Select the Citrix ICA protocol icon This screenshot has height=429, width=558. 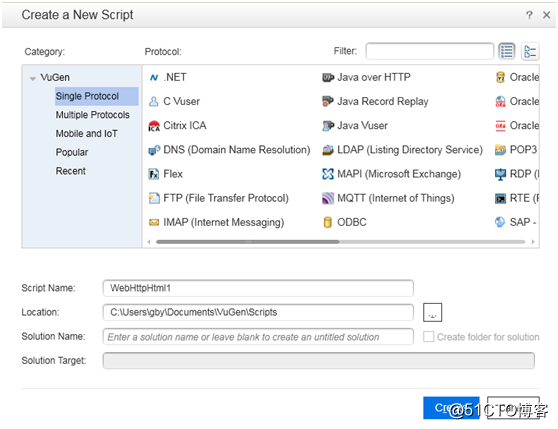click(x=154, y=126)
